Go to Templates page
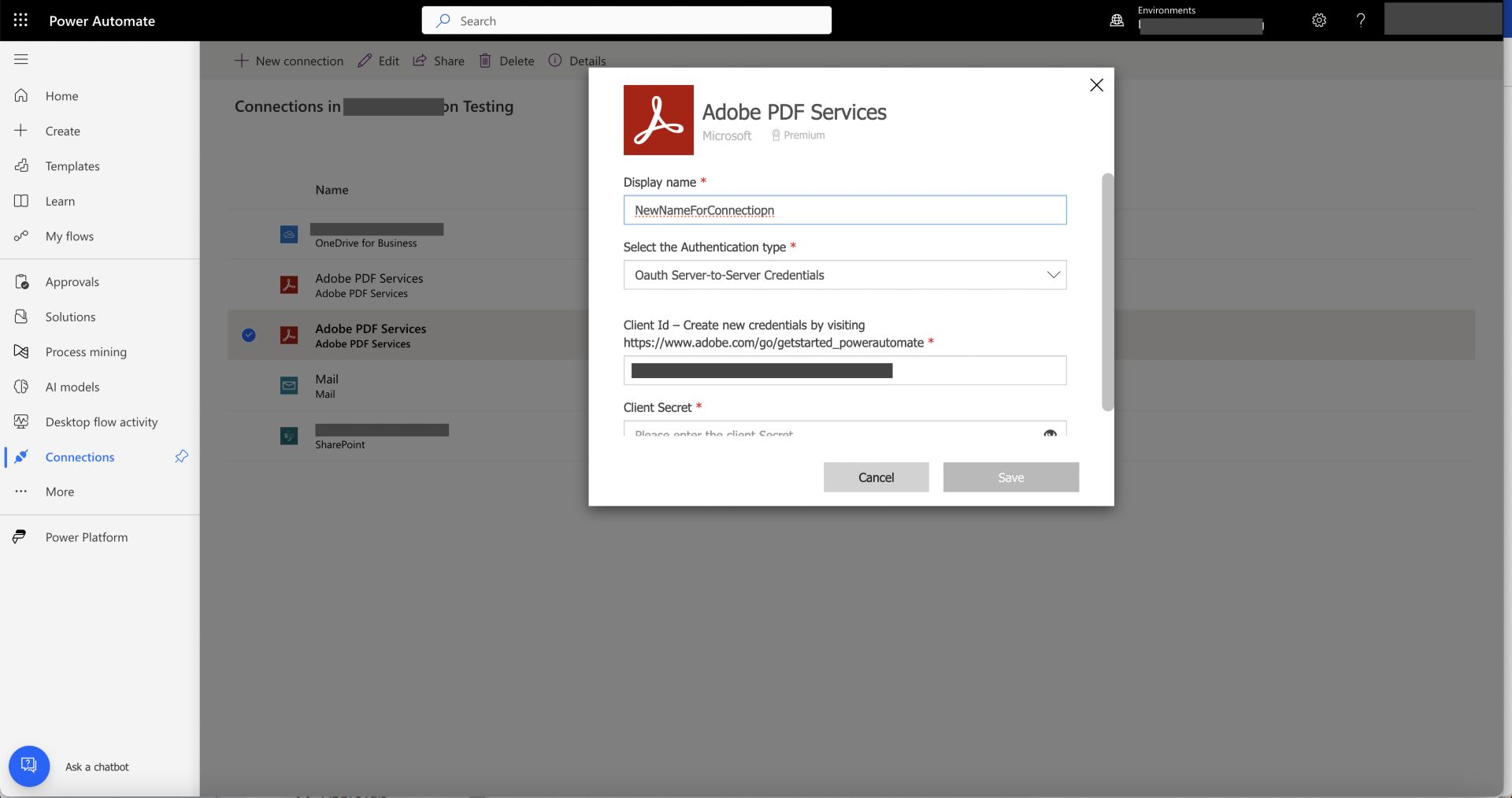 pos(72,166)
